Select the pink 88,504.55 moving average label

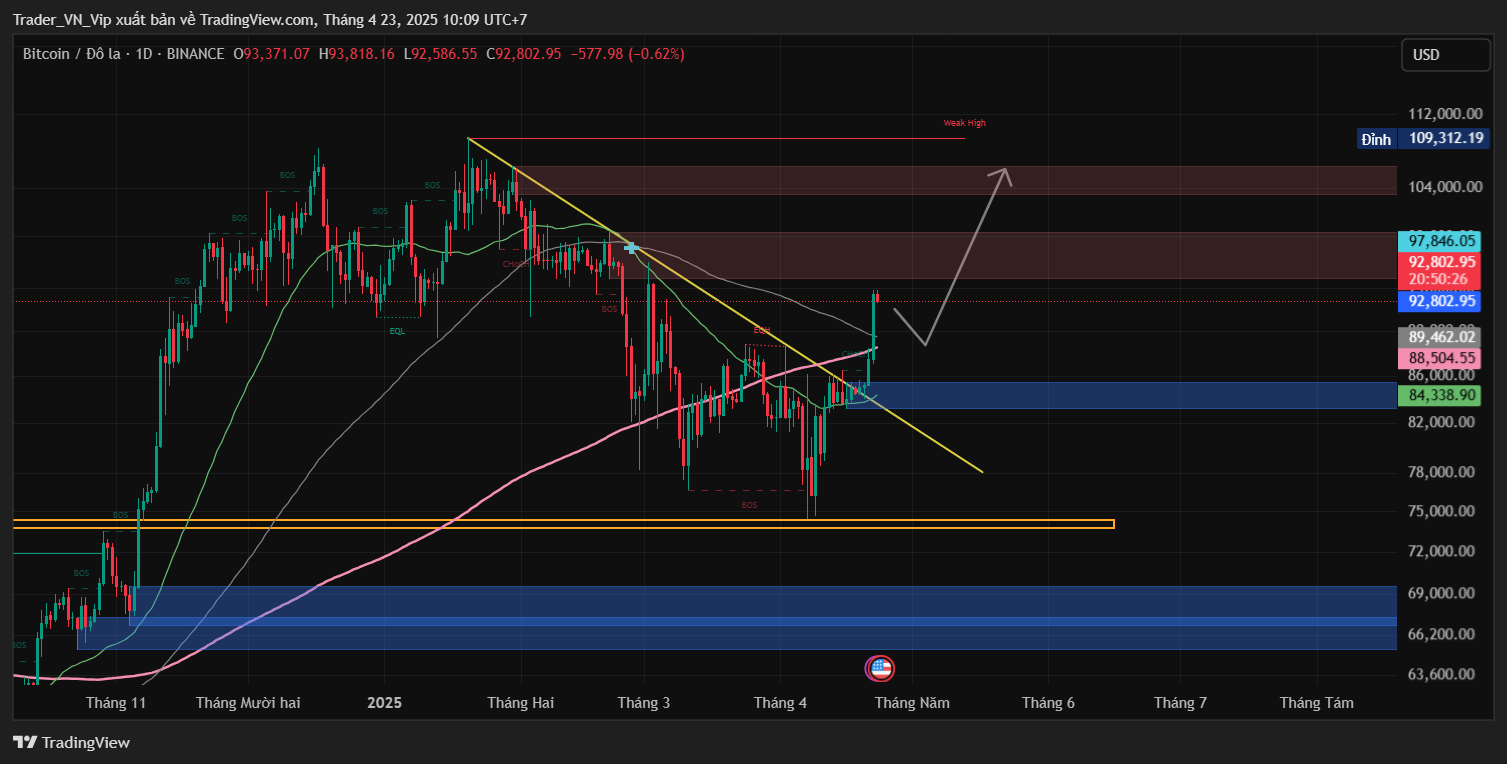point(1442,358)
